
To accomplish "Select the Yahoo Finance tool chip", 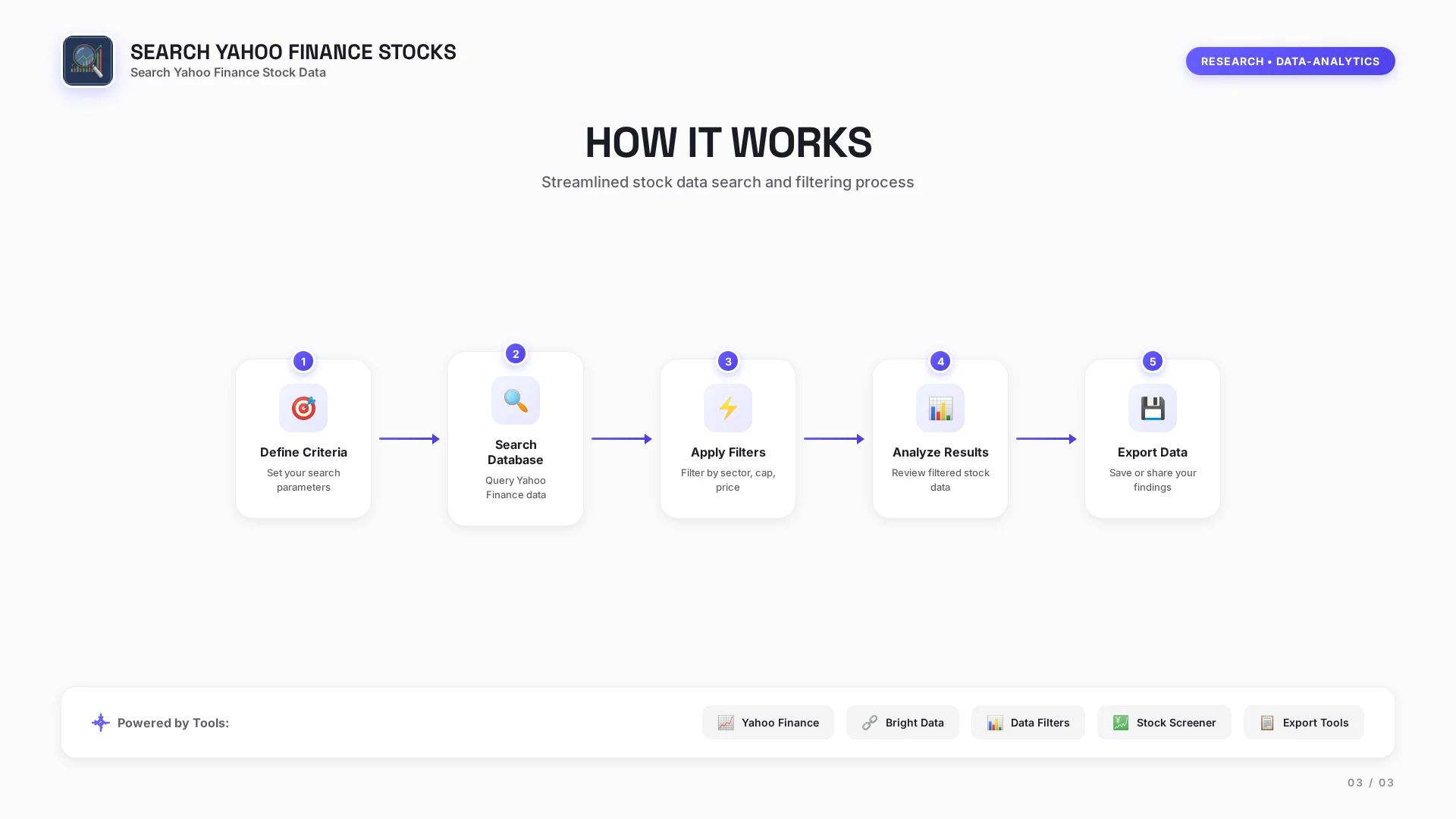I will click(x=767, y=723).
